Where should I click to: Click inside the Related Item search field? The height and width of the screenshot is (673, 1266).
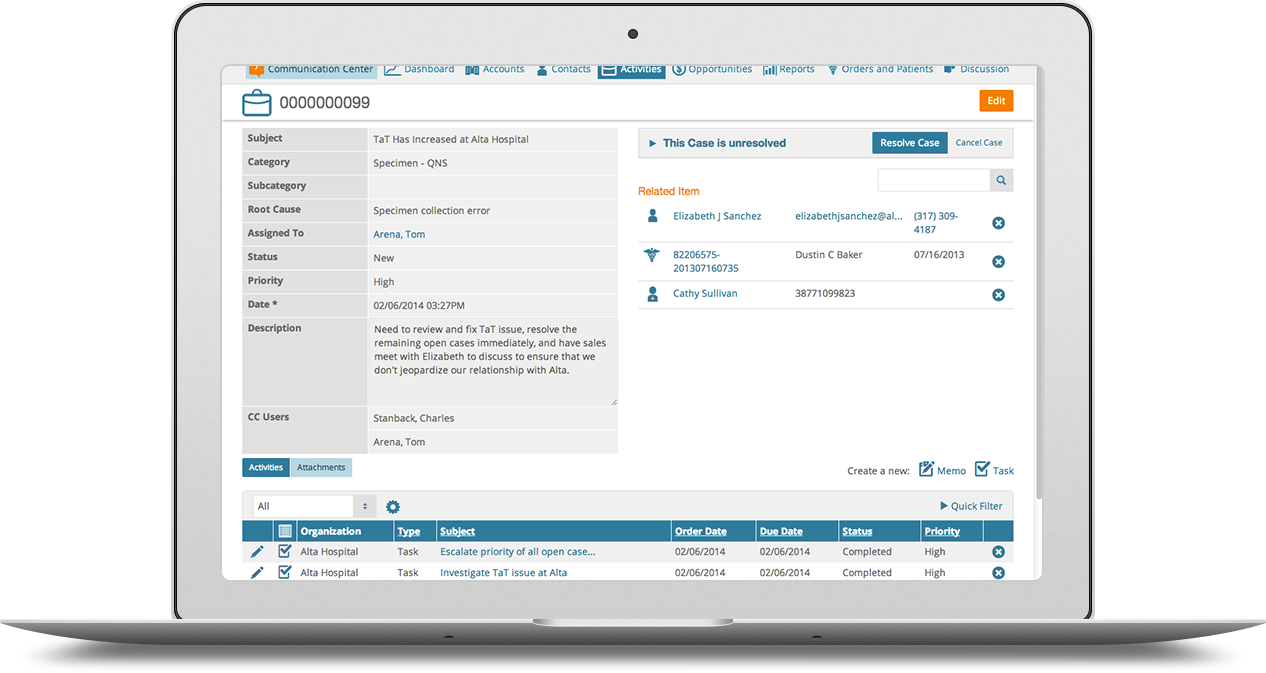(x=932, y=180)
